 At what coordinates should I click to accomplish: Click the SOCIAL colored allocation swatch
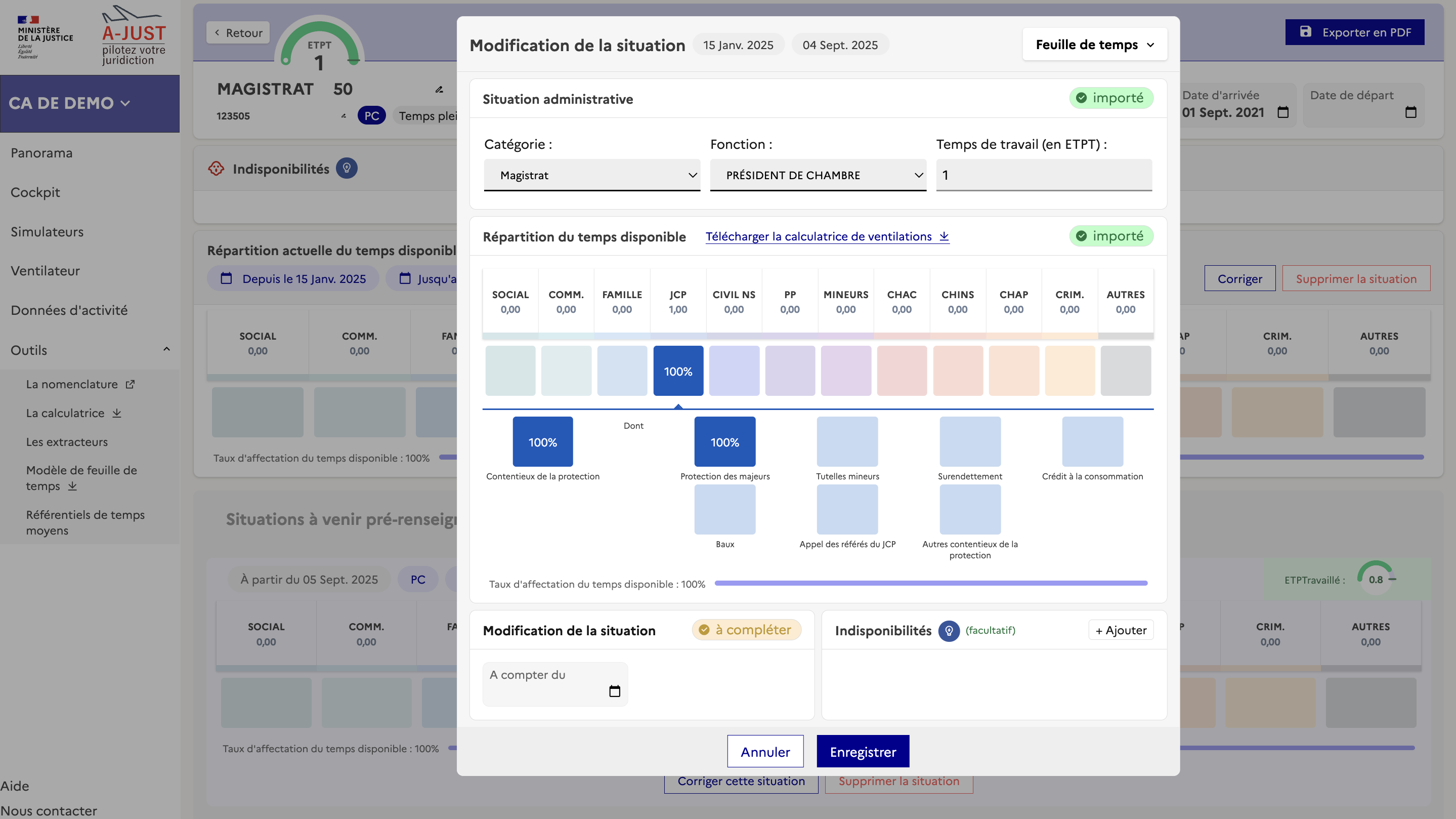(x=510, y=371)
